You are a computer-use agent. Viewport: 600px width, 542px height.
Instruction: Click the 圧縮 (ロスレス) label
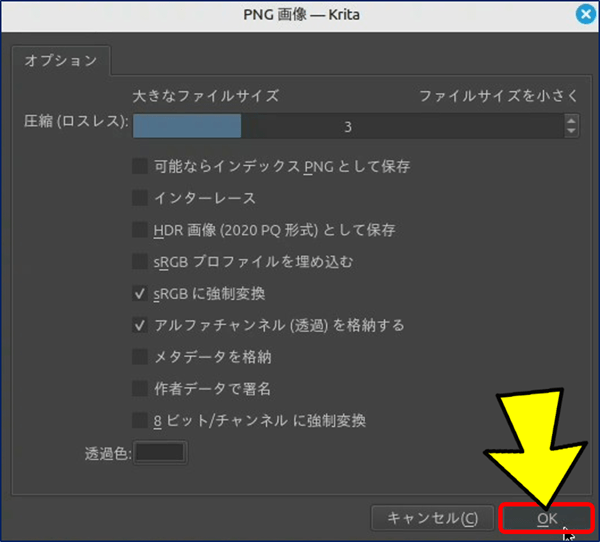[76, 122]
